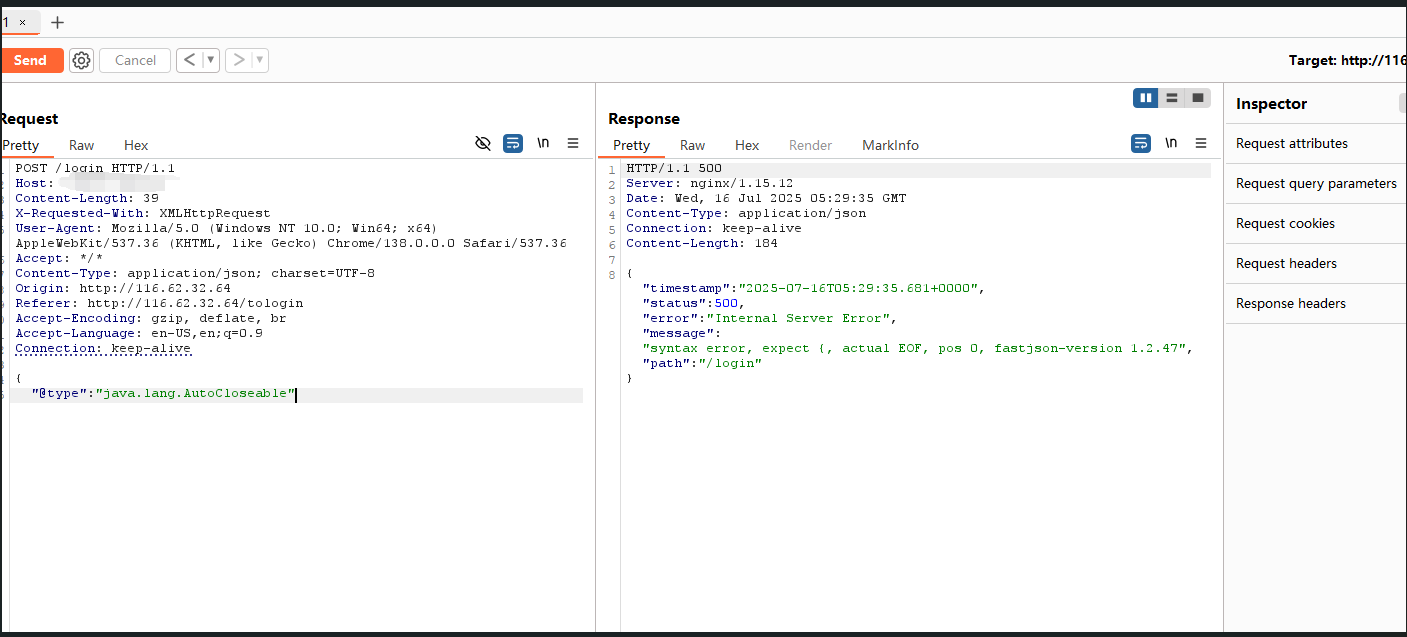Open the MarkInfo tab in Response

[890, 145]
